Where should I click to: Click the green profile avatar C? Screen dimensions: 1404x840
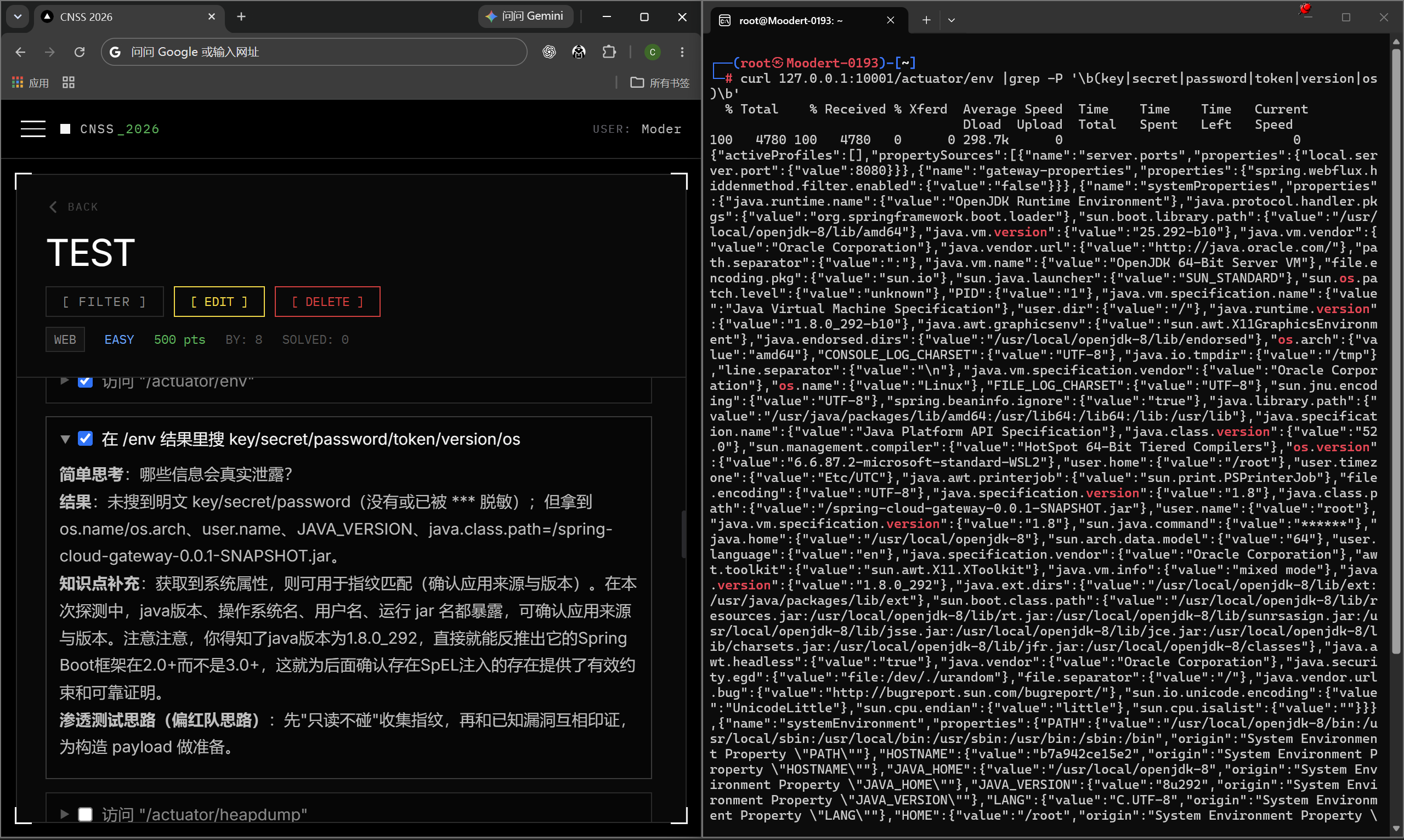pyautogui.click(x=652, y=52)
